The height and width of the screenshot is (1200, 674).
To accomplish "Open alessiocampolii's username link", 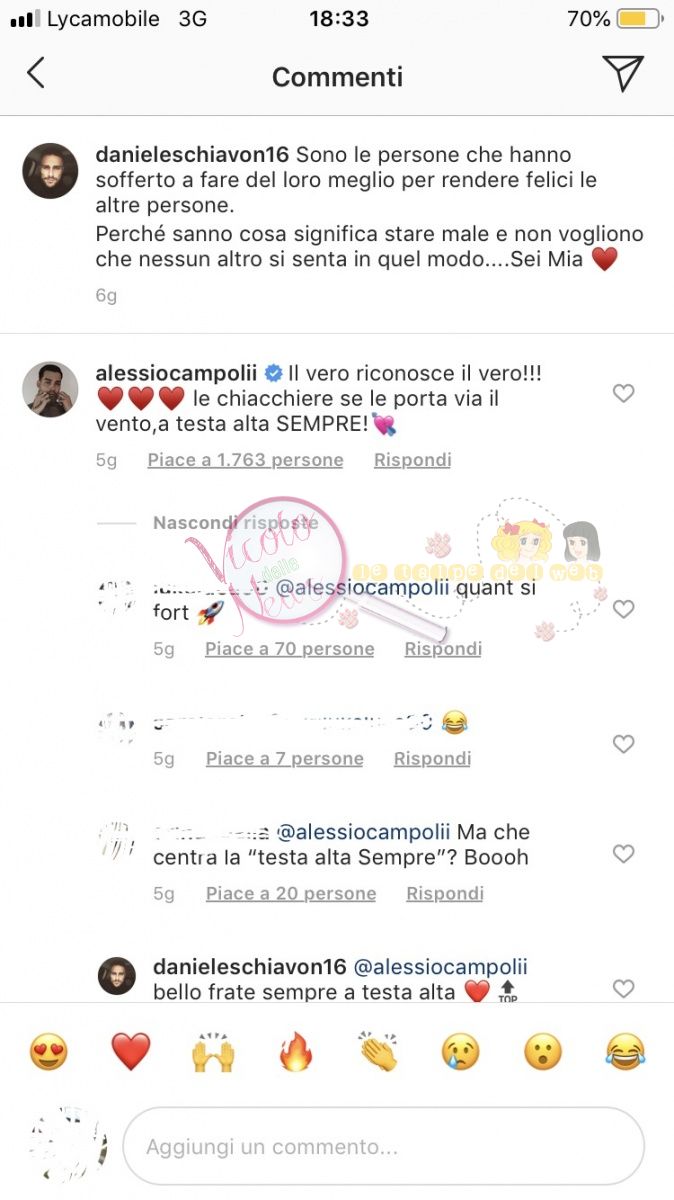I will click(176, 373).
